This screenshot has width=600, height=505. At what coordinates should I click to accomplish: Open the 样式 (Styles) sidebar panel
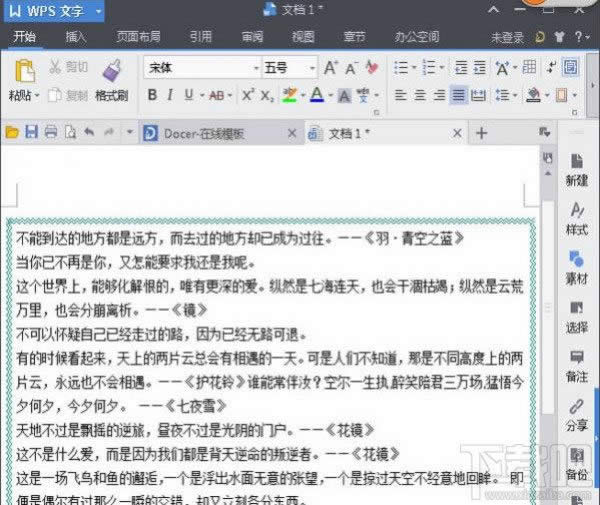coord(576,216)
